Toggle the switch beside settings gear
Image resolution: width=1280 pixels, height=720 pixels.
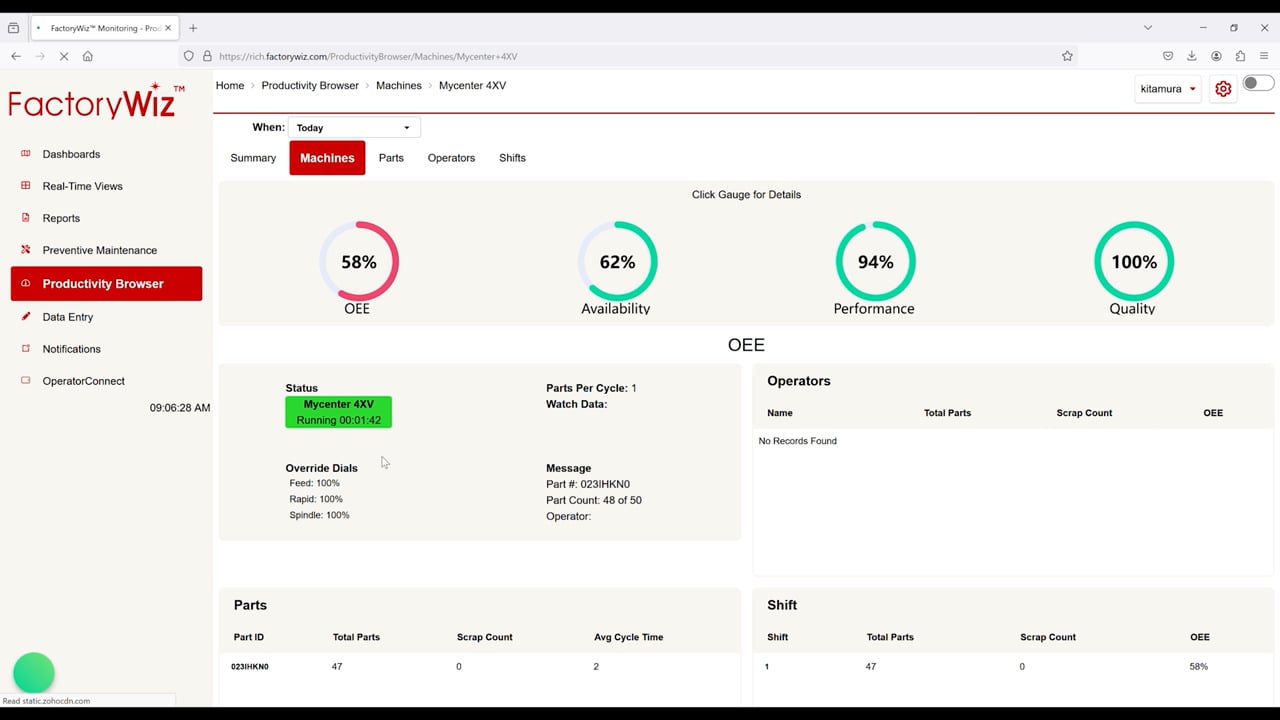(1257, 84)
